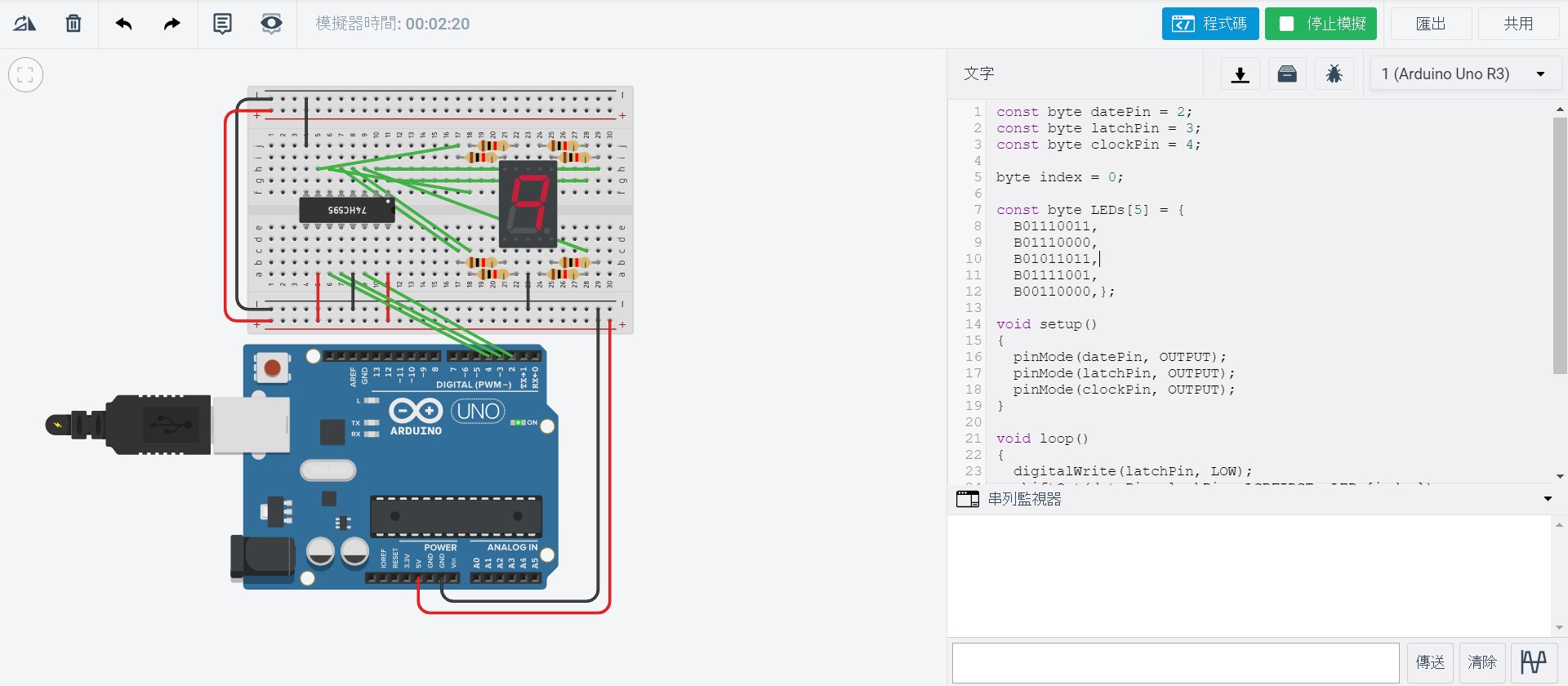This screenshot has width=1568, height=686.
Task: Click the code editor vertical scrollbar
Action: tap(1560, 245)
